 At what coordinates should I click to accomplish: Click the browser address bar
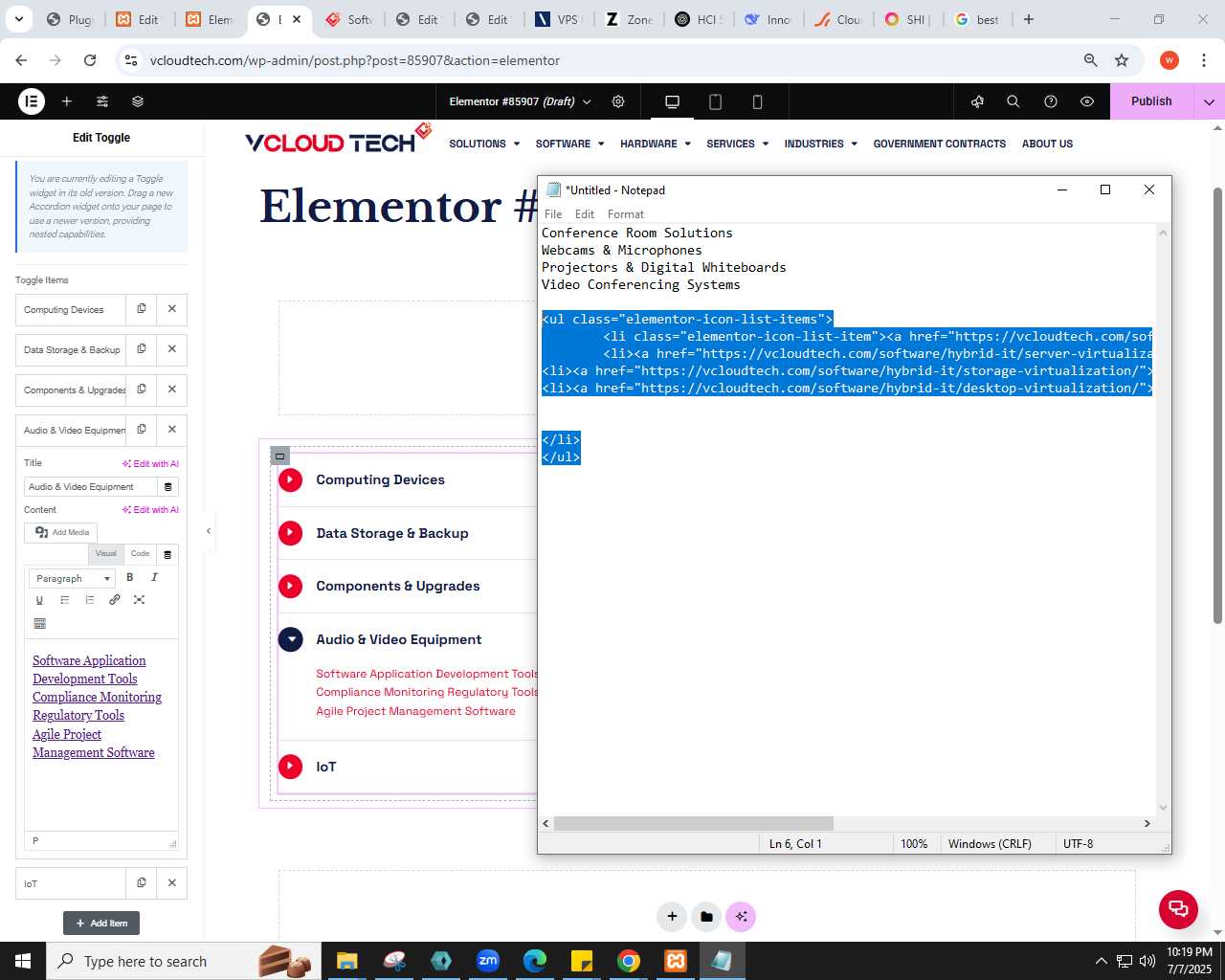coord(612,60)
